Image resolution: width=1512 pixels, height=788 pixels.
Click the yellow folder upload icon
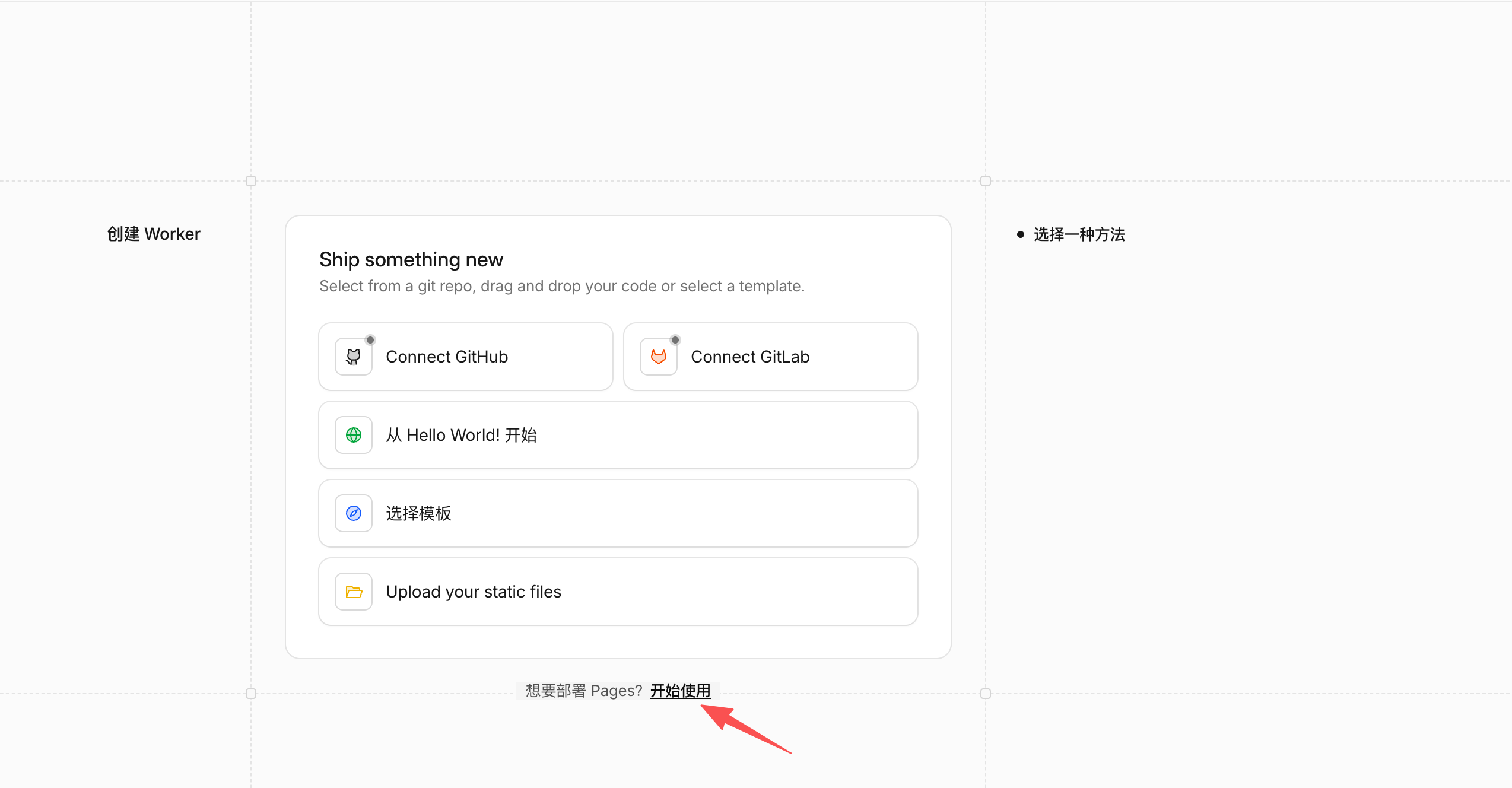tap(354, 592)
